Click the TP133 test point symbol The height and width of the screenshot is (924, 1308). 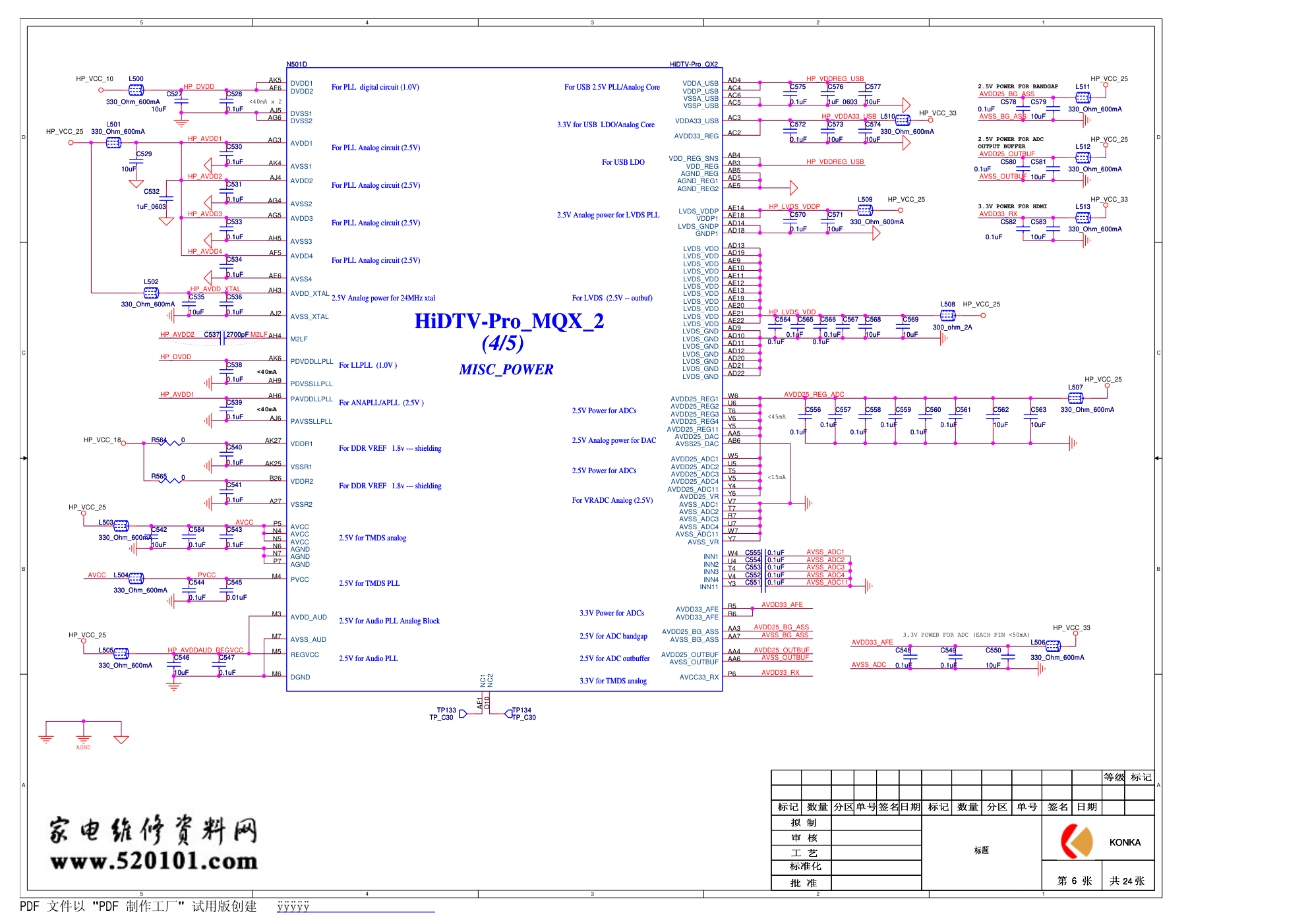pos(463,714)
